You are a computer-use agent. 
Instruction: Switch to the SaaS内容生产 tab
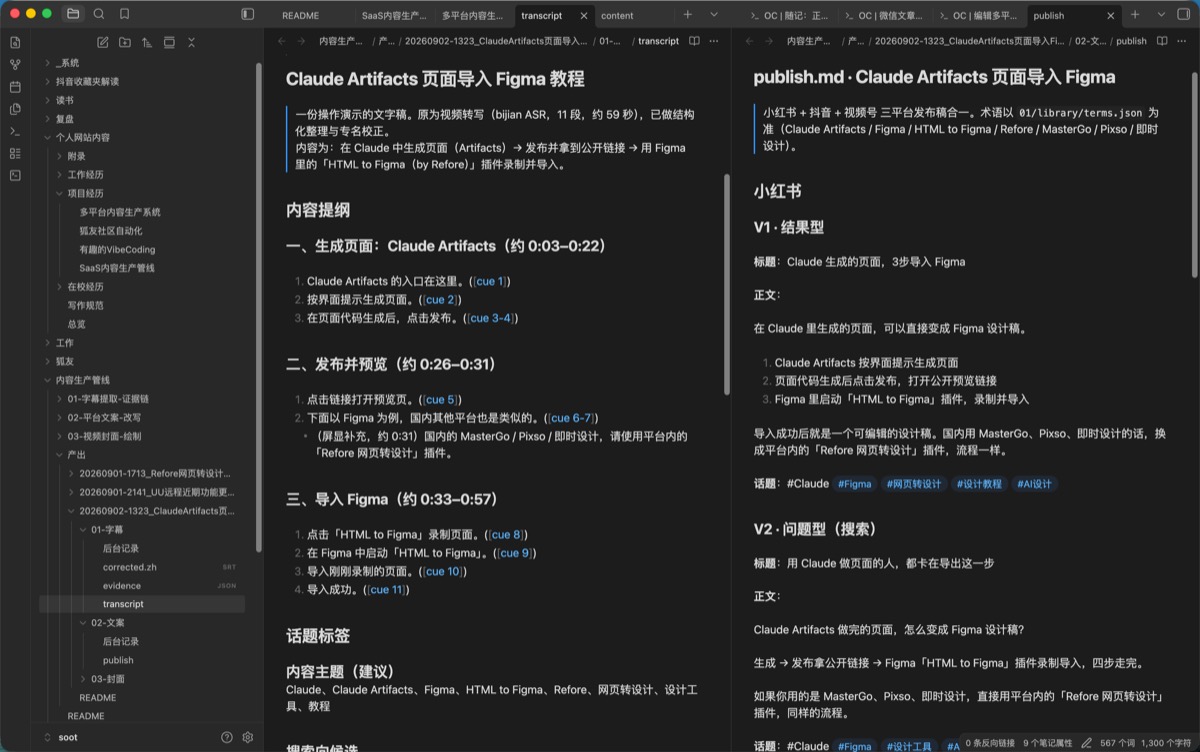[393, 15]
